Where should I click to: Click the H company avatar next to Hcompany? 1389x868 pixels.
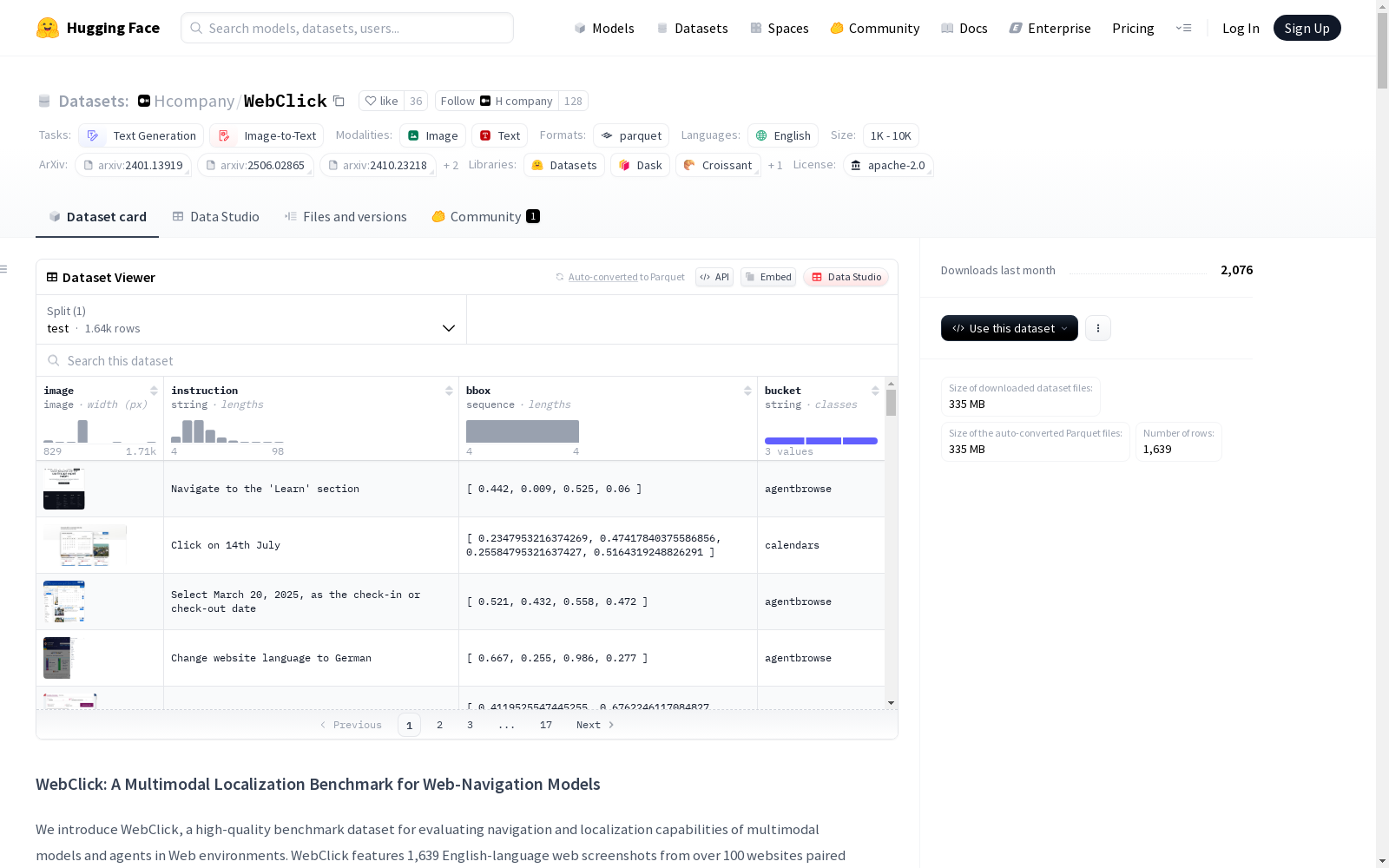pos(144,101)
